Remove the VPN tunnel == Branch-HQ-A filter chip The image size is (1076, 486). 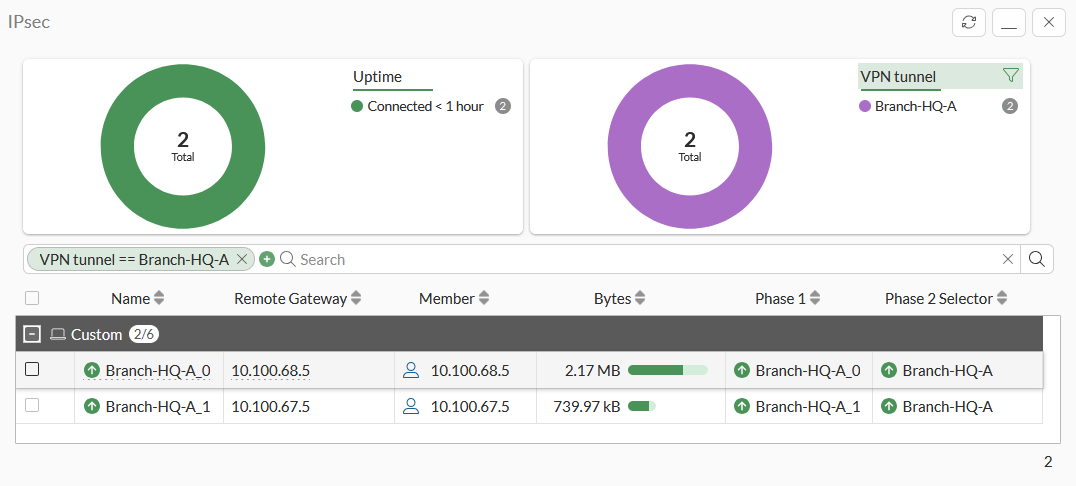(x=242, y=259)
